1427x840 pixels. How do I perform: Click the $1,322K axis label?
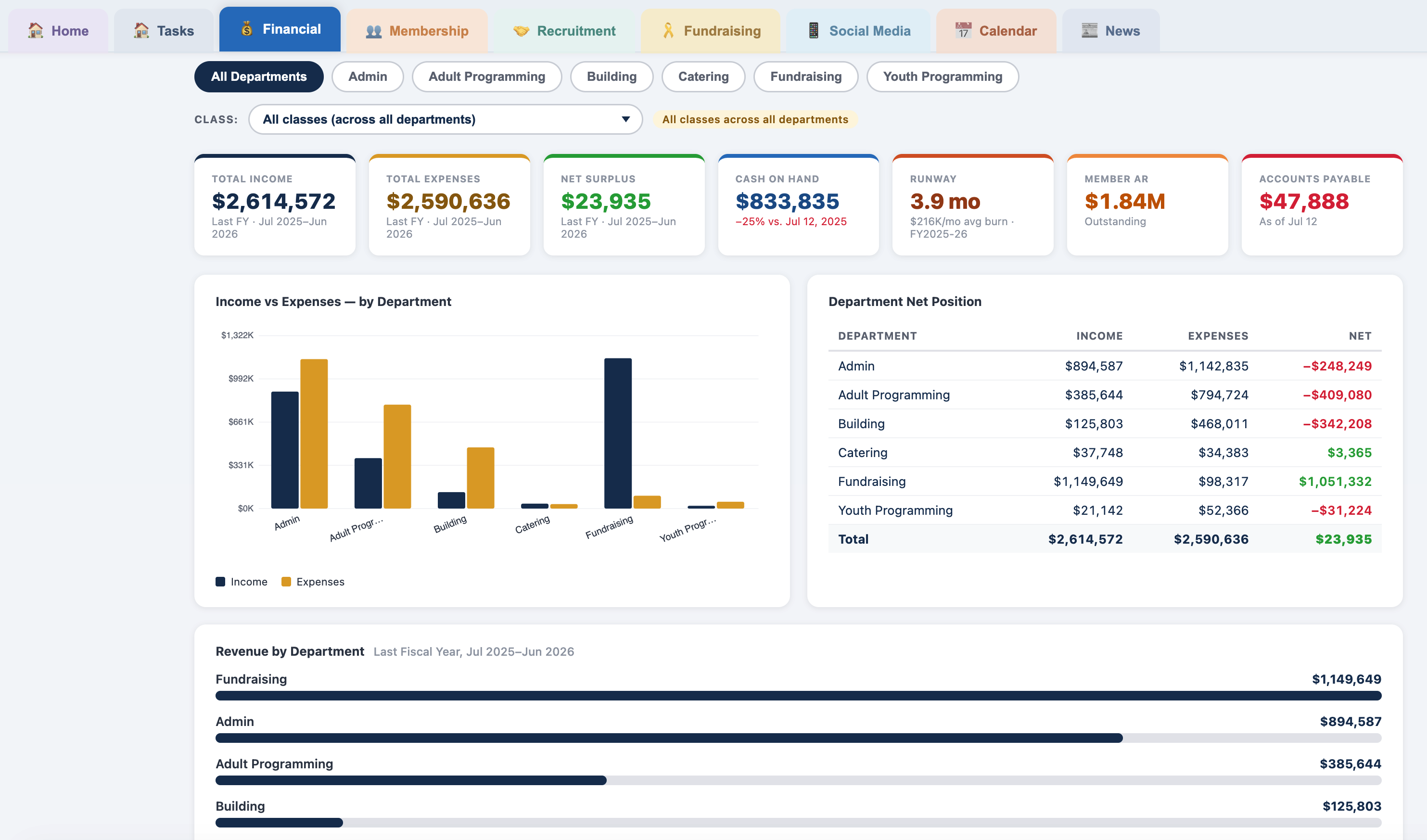pos(237,335)
